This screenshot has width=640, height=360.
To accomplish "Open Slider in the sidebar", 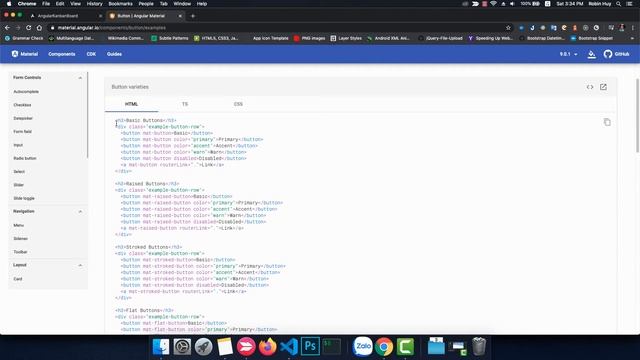I will tap(19, 185).
